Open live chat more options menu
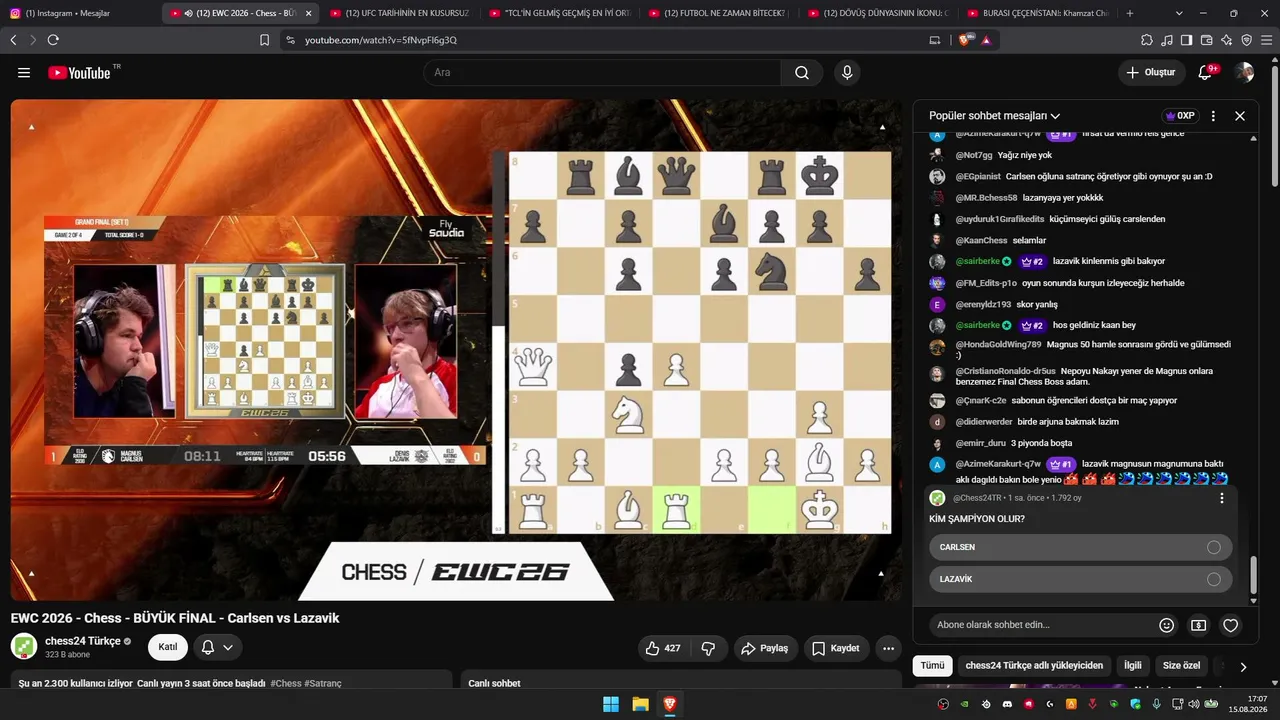Screen dimensions: 1280x720 point(1213,116)
